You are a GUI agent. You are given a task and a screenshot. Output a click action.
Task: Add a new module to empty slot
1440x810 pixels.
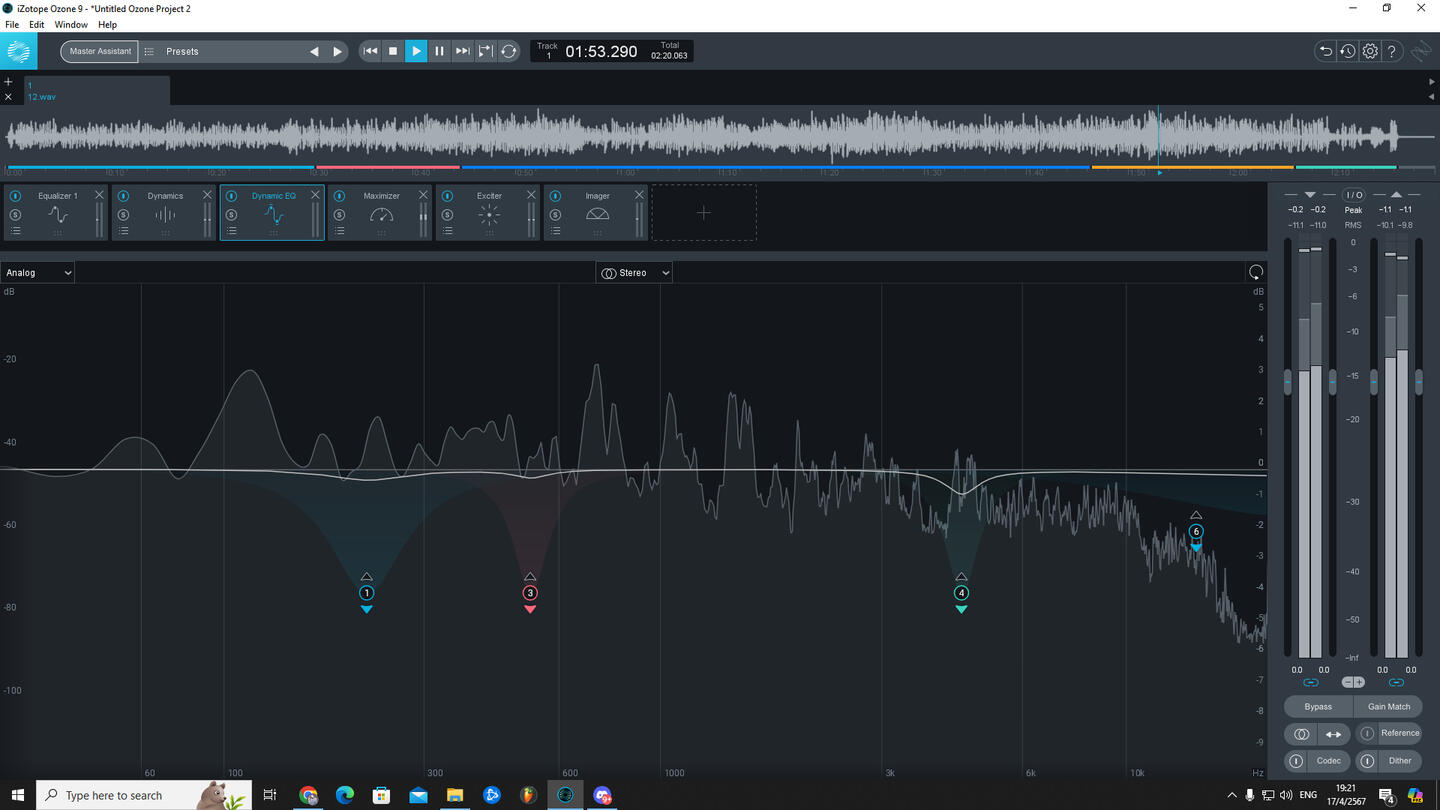[704, 213]
